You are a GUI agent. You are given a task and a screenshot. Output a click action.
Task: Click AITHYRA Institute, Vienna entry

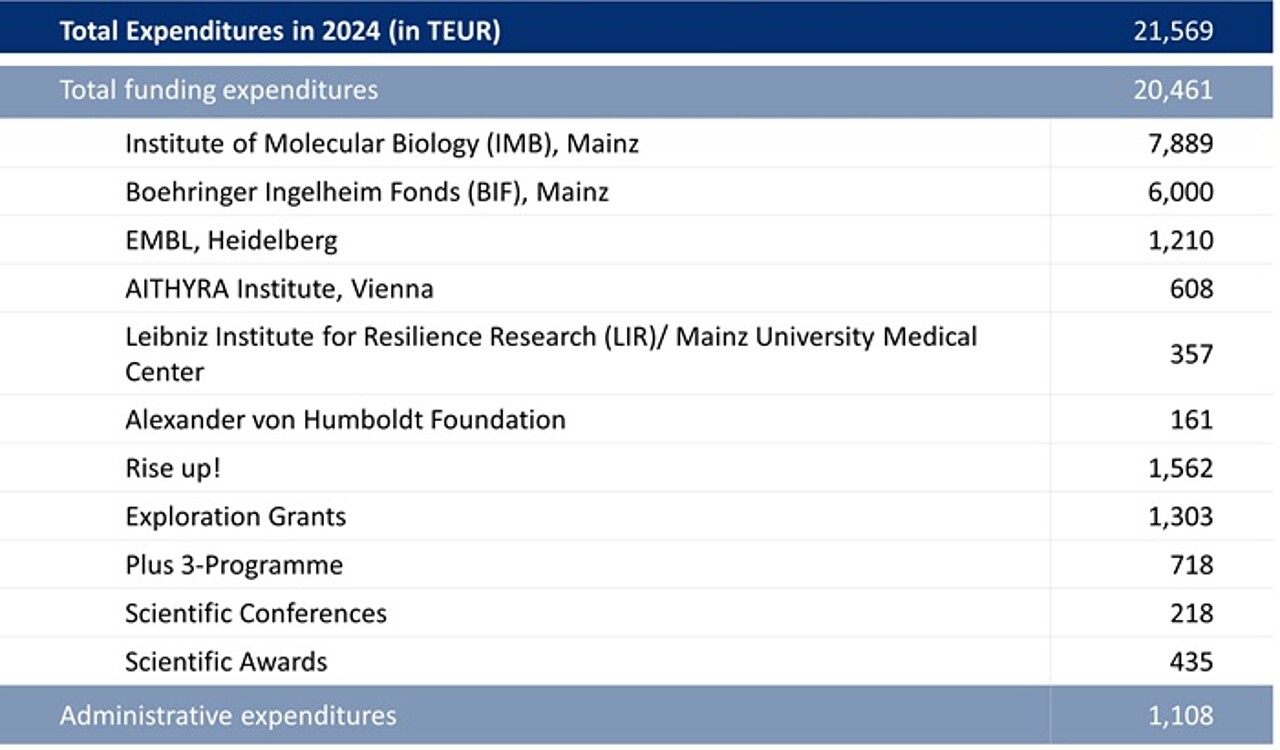coord(279,290)
